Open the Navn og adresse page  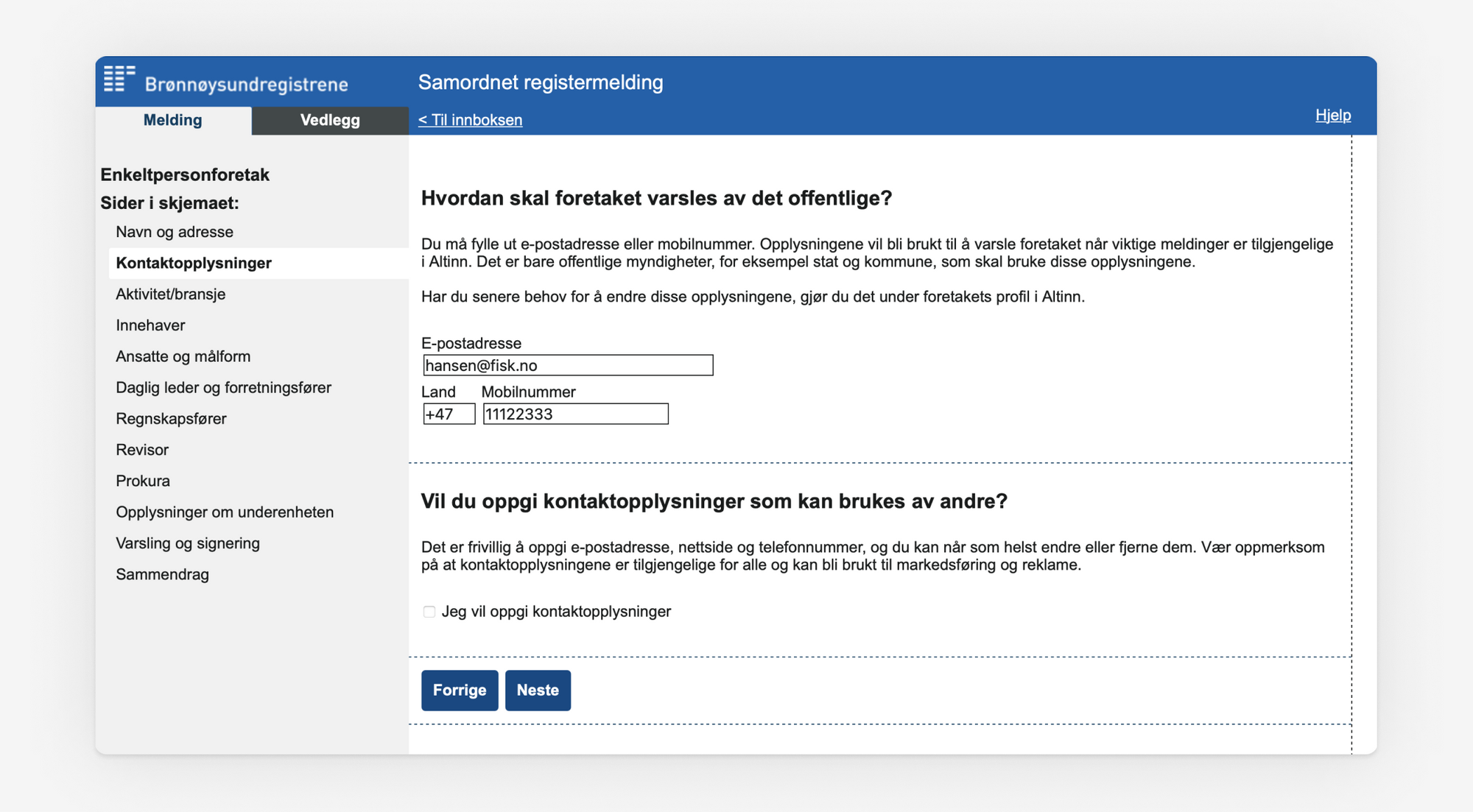(175, 231)
